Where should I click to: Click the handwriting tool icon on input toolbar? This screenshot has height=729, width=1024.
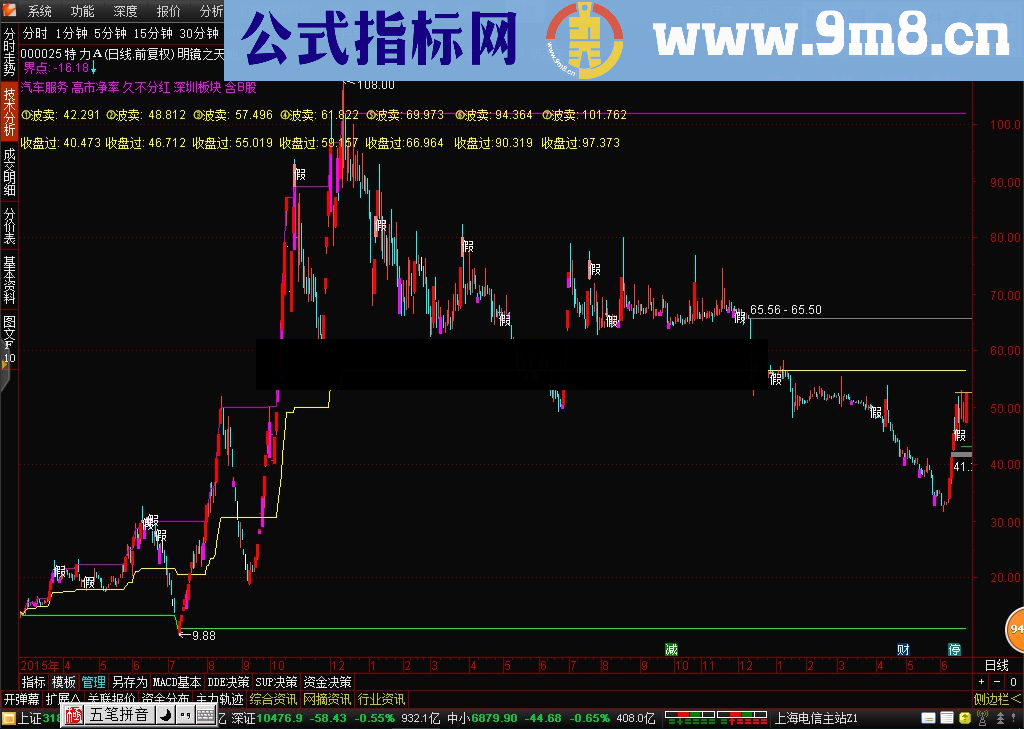coord(165,716)
